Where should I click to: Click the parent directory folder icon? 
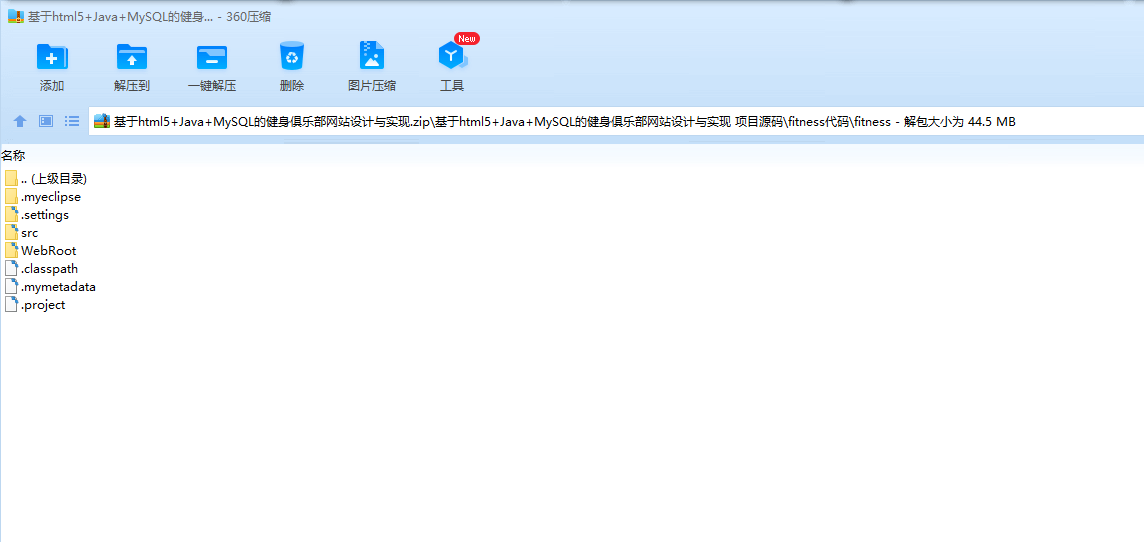tap(11, 179)
